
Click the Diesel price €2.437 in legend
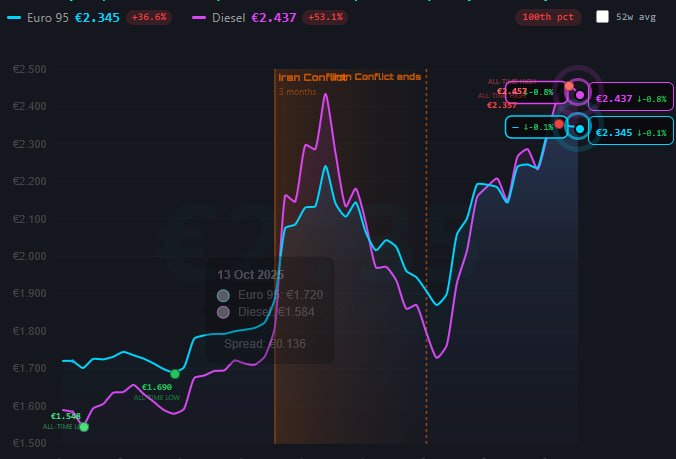[274, 18]
